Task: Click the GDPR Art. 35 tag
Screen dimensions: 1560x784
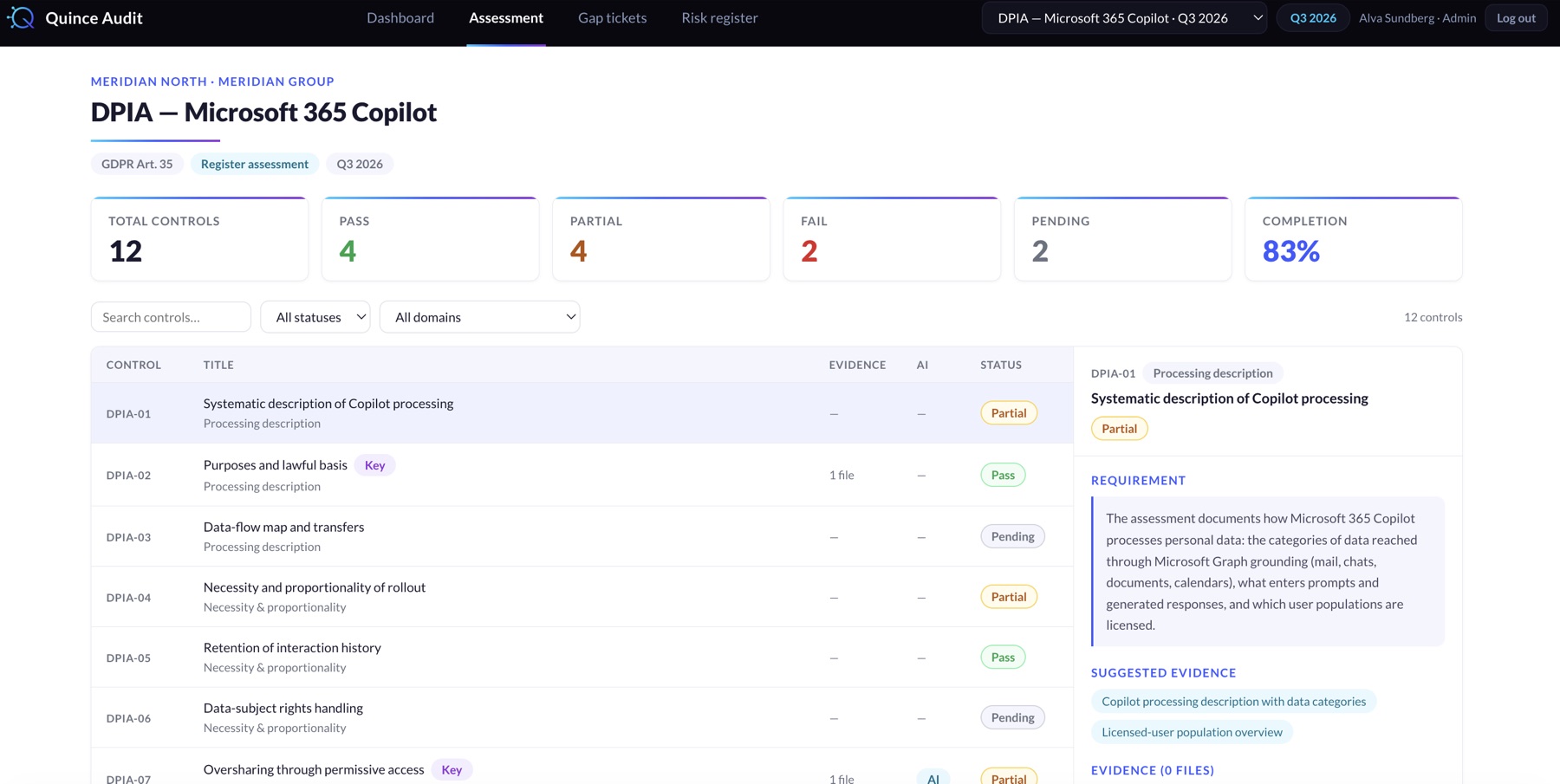Action: click(137, 164)
